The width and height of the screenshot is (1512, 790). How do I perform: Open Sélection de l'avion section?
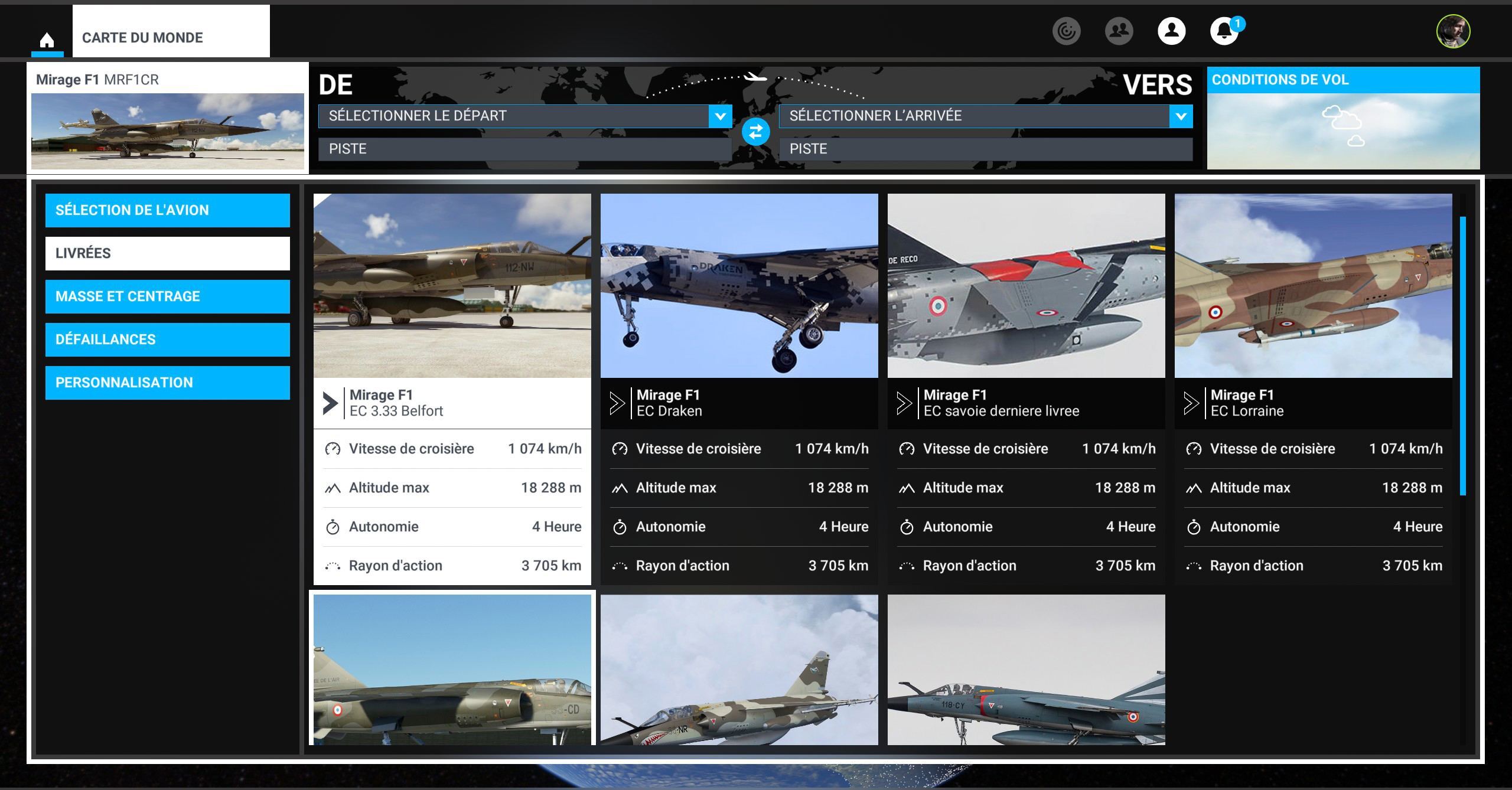pos(168,210)
